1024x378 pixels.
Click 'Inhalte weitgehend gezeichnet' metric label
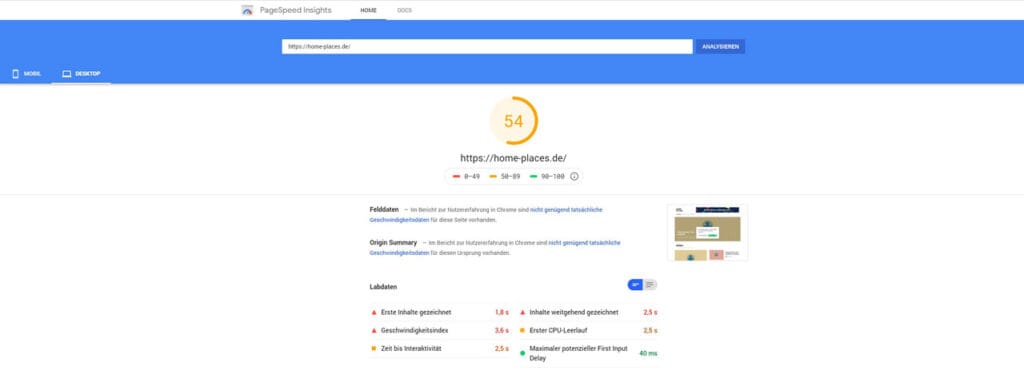click(573, 312)
